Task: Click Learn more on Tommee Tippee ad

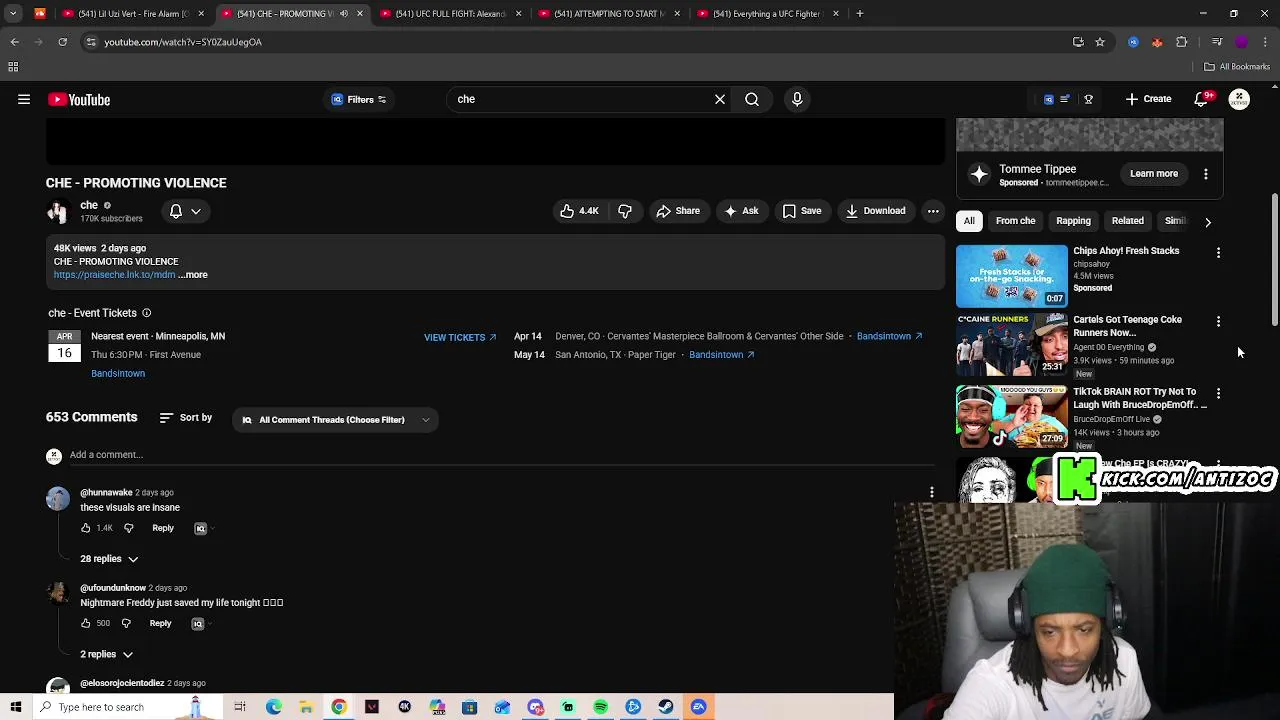Action: pyautogui.click(x=1154, y=174)
